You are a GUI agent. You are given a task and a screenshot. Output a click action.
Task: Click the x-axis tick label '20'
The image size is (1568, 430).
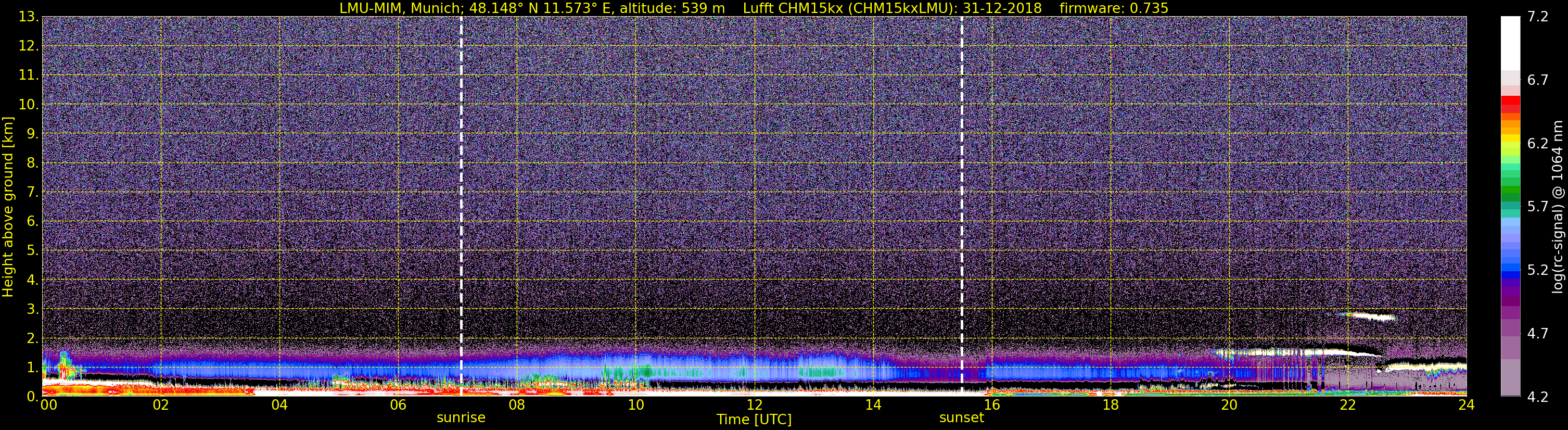[1229, 406]
